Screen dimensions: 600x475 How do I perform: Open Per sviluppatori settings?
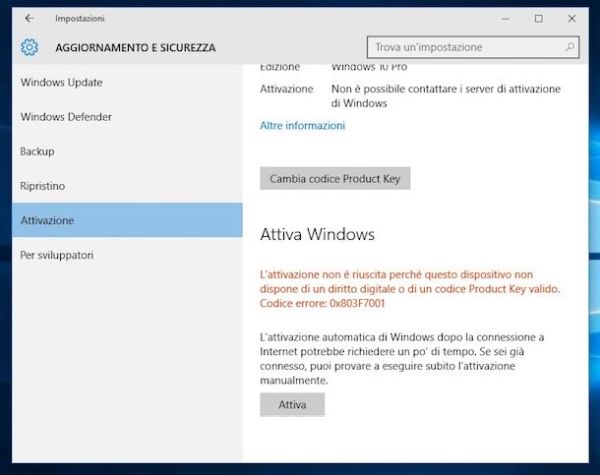tap(57, 255)
